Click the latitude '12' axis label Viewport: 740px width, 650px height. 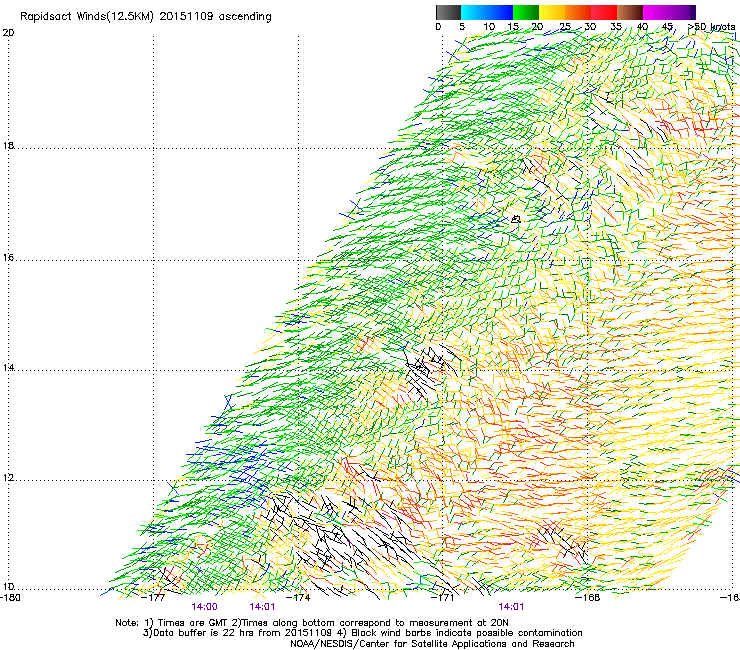coord(8,478)
